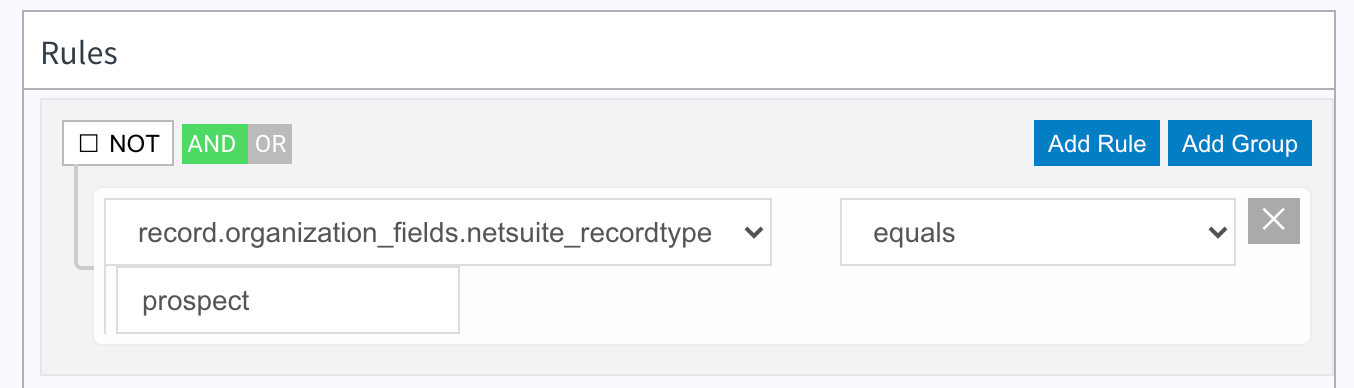The height and width of the screenshot is (388, 1354).
Task: Select the Rules section heading
Action: click(79, 52)
